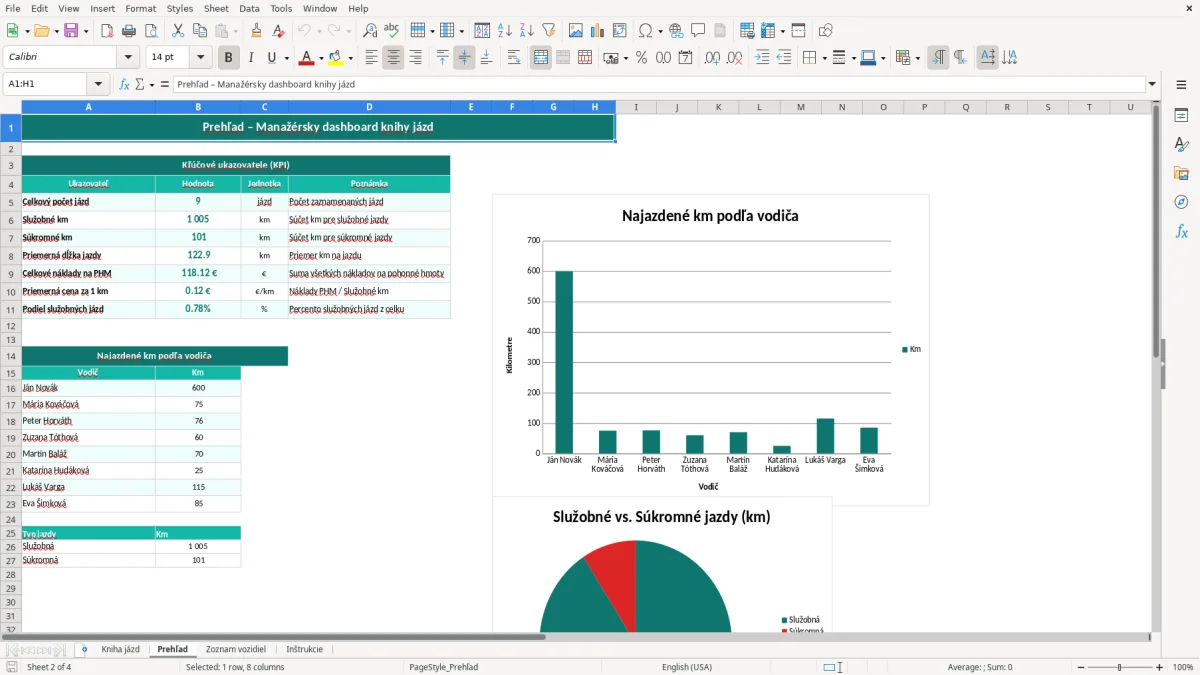Toggle the AutoFilter funnel icon
The width and height of the screenshot is (1200, 675).
[x=549, y=31]
